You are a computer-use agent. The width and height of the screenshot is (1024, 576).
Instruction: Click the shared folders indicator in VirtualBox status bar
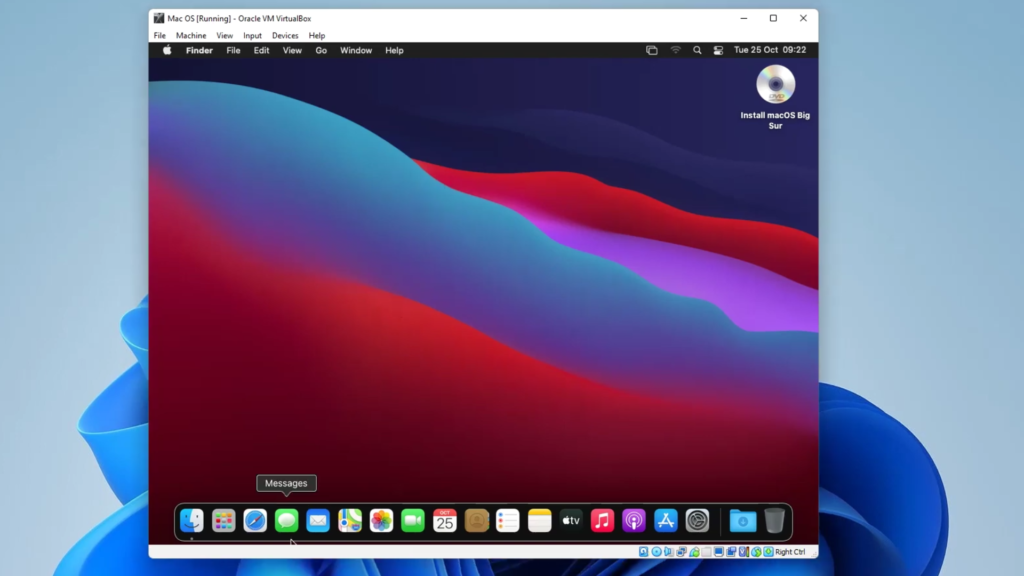pos(706,552)
